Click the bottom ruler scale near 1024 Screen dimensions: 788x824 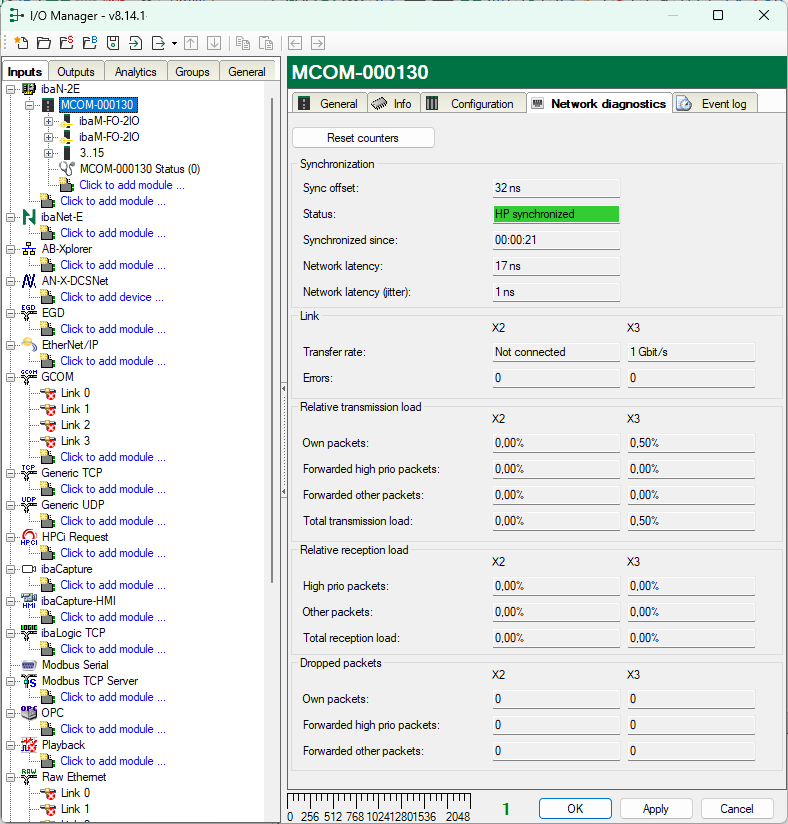tap(378, 808)
